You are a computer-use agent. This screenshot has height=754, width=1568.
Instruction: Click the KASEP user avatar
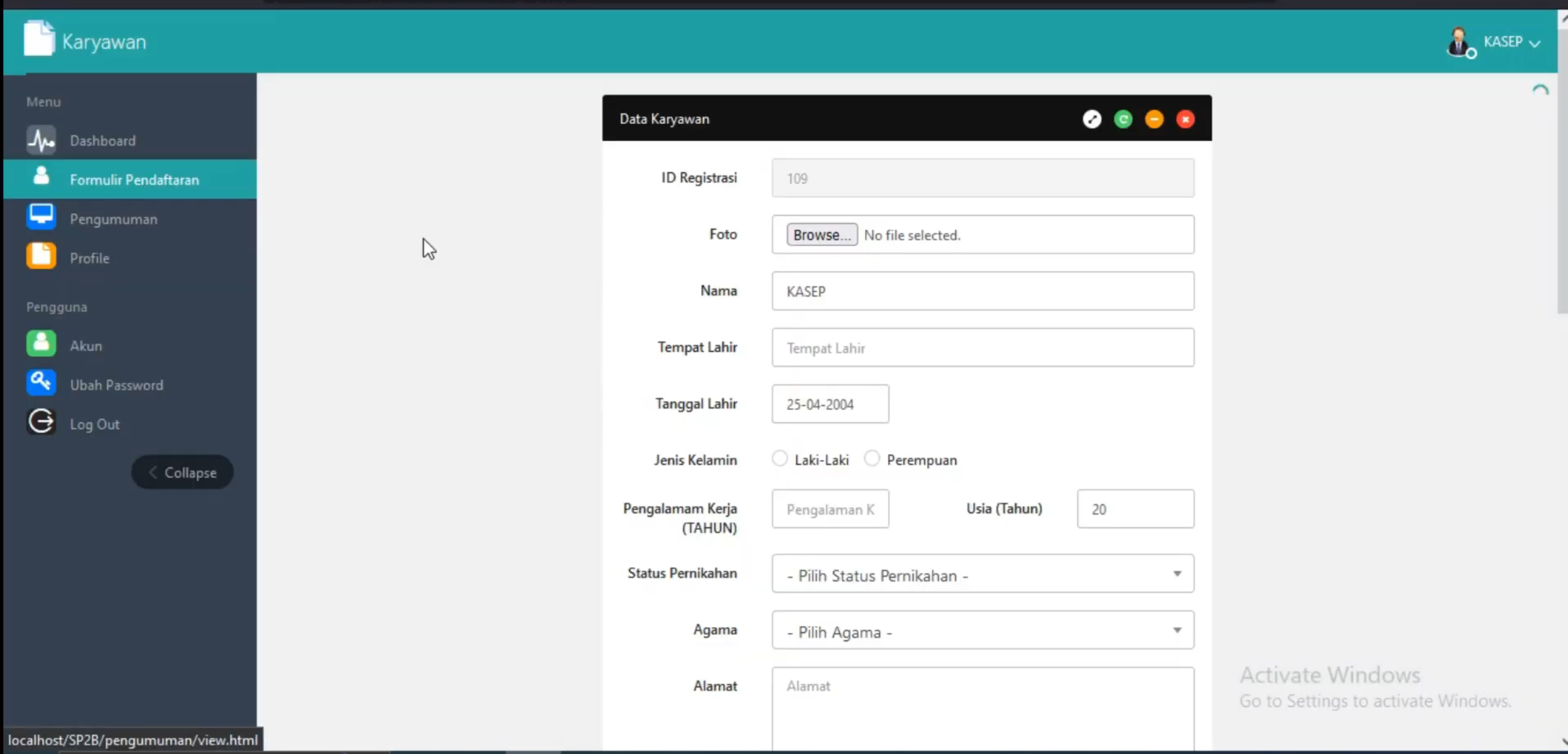point(1460,42)
